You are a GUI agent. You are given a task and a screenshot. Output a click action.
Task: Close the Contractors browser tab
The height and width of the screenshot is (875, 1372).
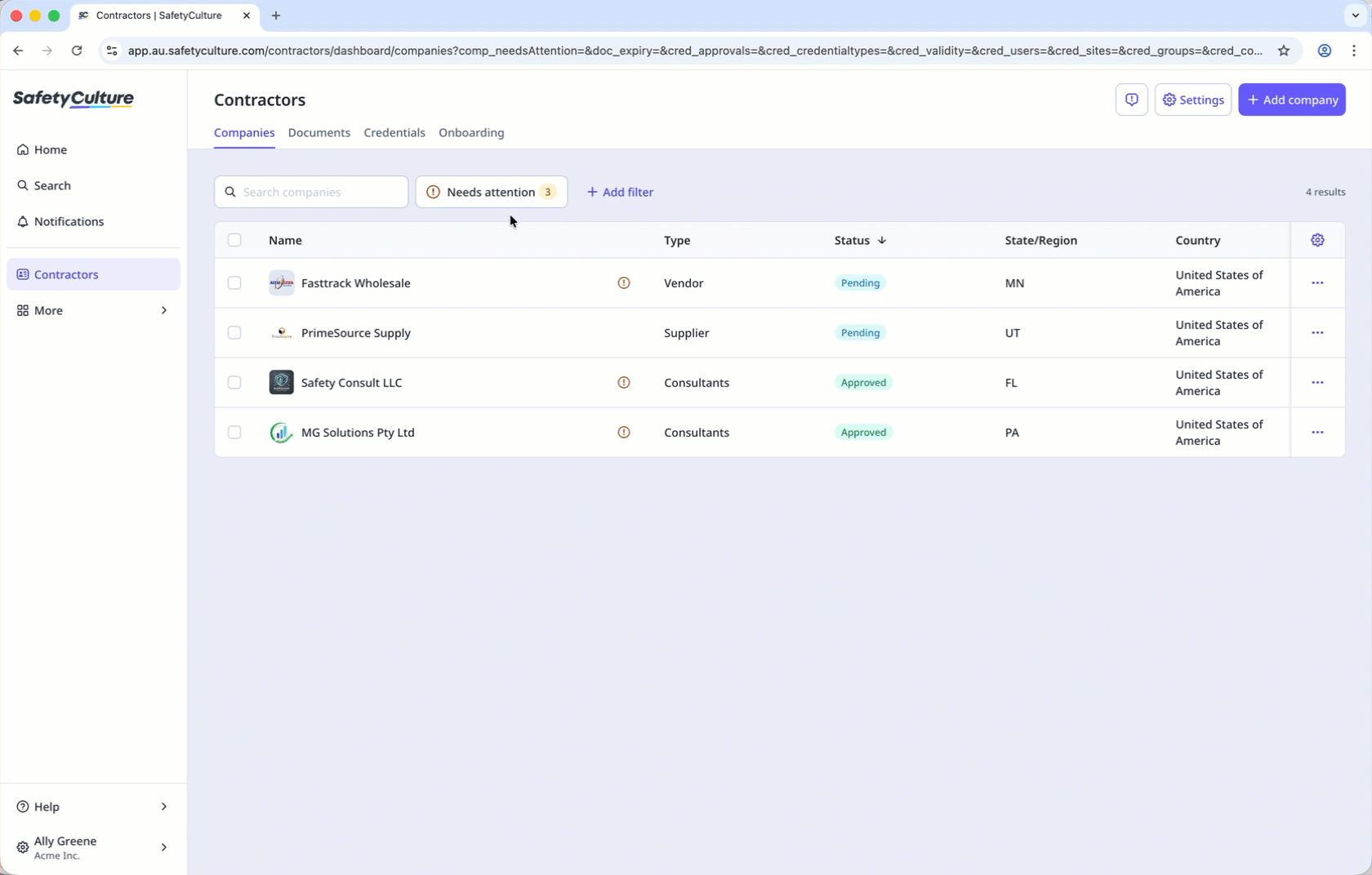point(246,16)
